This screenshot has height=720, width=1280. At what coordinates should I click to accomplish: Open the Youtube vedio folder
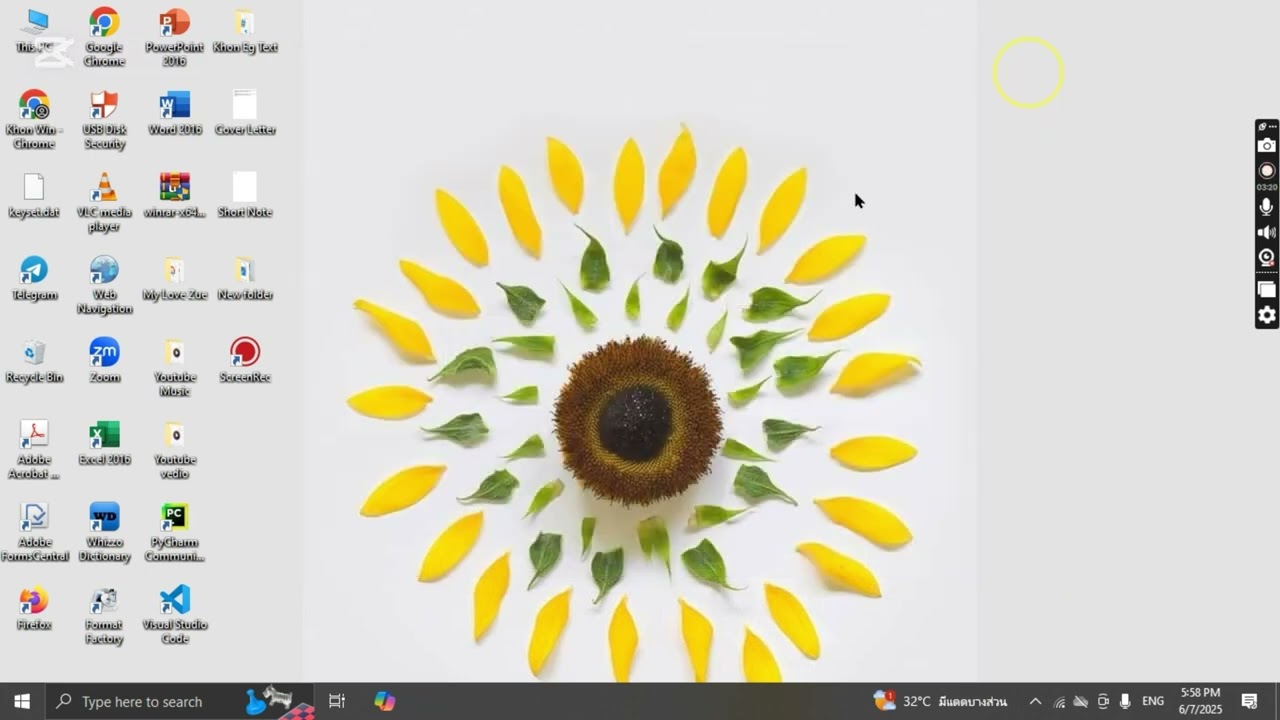[x=174, y=451]
